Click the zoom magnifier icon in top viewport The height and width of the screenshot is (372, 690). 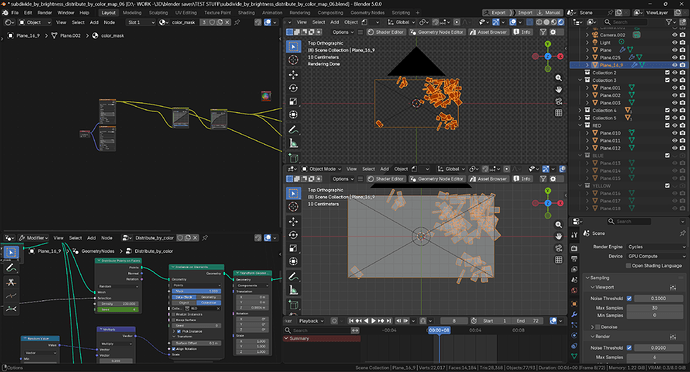click(x=558, y=78)
